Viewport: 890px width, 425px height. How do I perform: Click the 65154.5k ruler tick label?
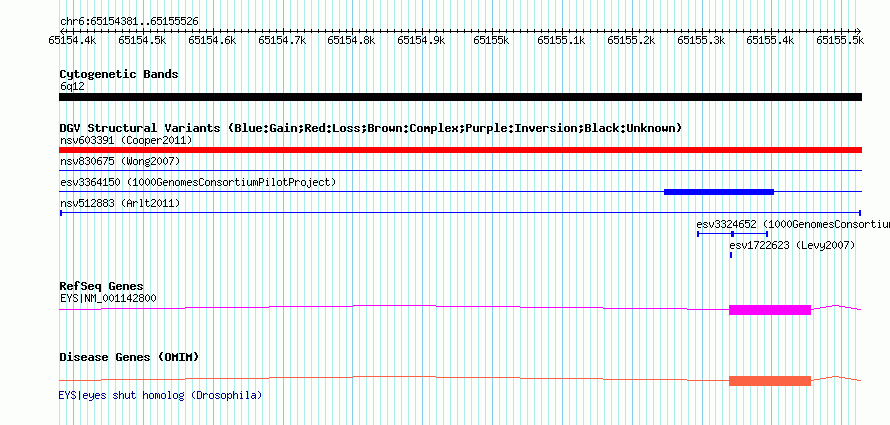tap(142, 40)
